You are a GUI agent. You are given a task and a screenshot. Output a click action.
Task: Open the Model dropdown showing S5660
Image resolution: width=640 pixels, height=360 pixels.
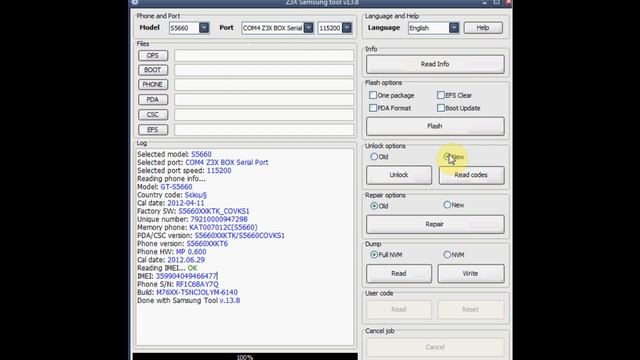click(204, 28)
